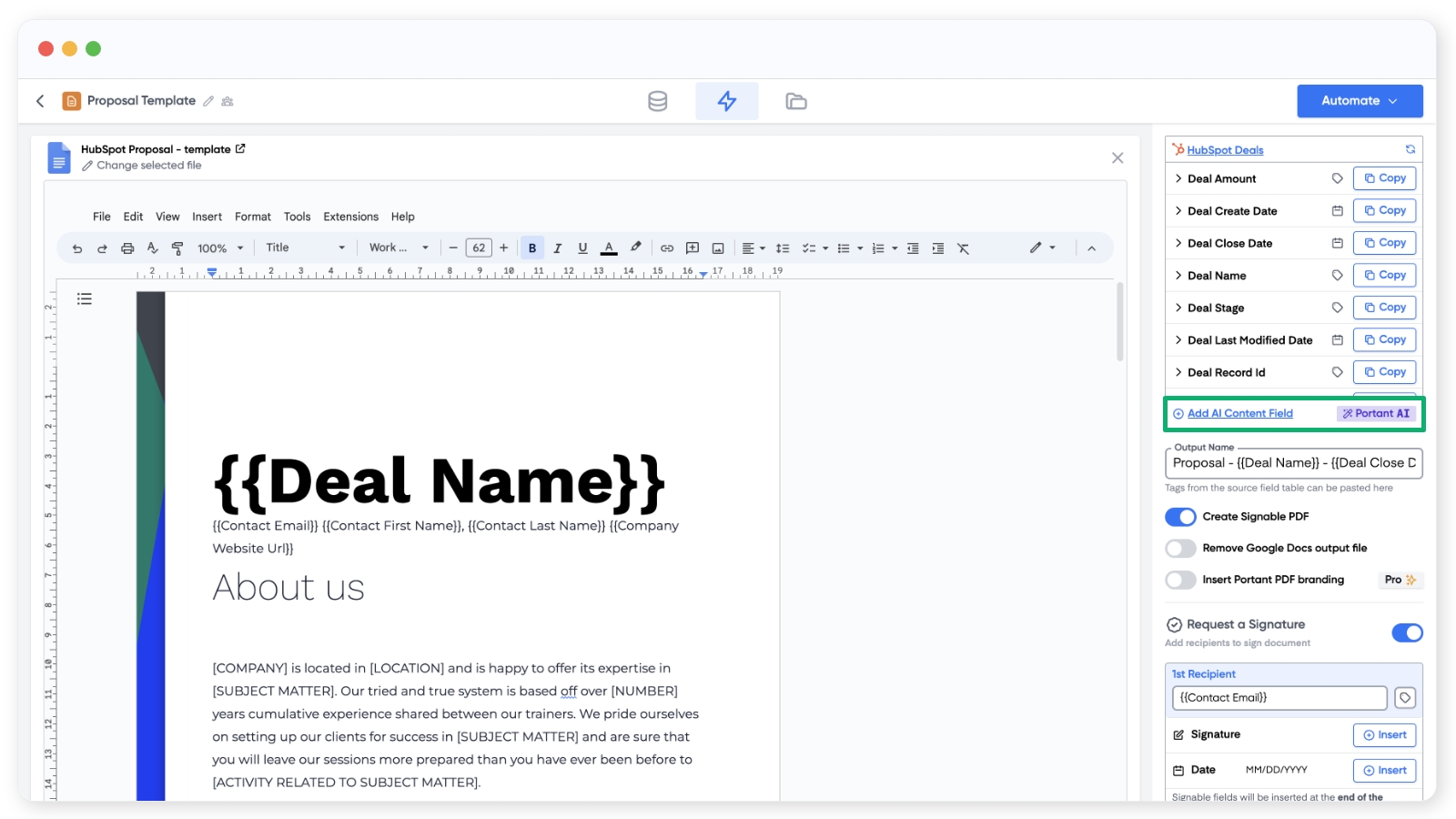The width and height of the screenshot is (1456, 819).
Task: Enable Remove Google Docs output file
Action: 1180,549
